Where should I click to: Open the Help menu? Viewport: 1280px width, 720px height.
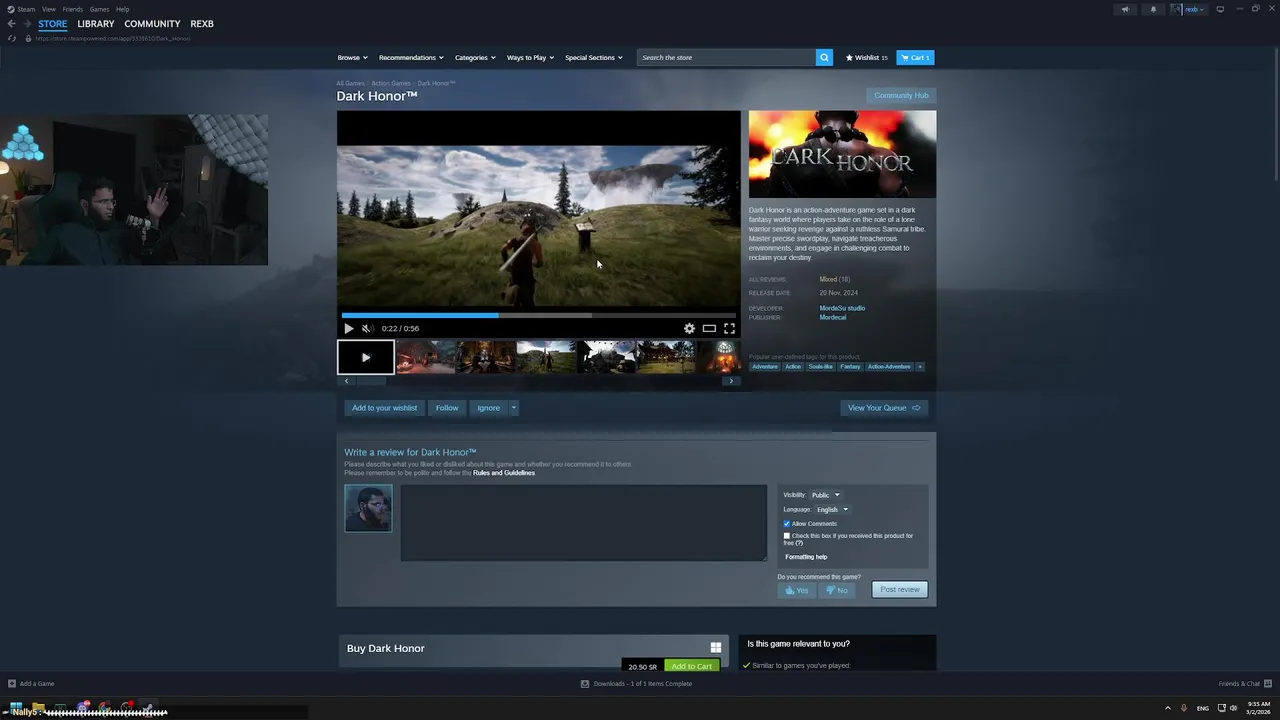tap(122, 9)
